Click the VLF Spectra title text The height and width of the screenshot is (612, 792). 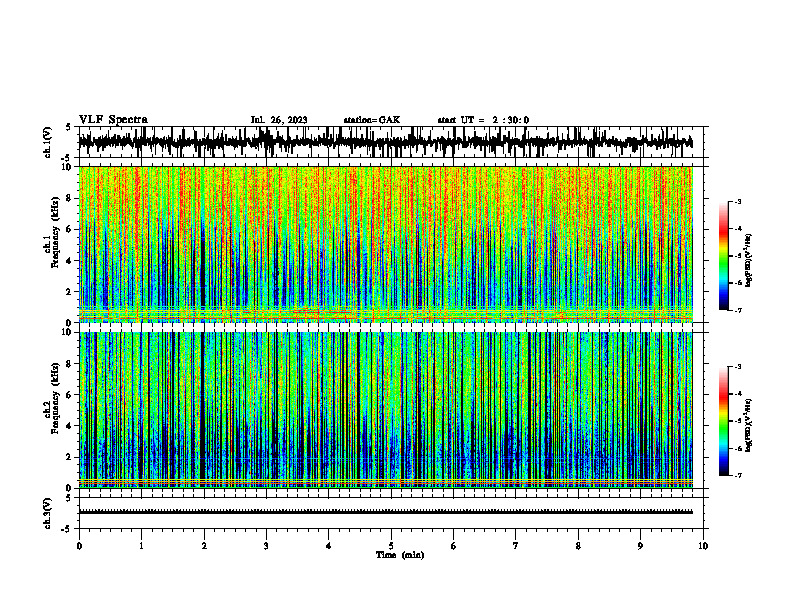[113, 120]
